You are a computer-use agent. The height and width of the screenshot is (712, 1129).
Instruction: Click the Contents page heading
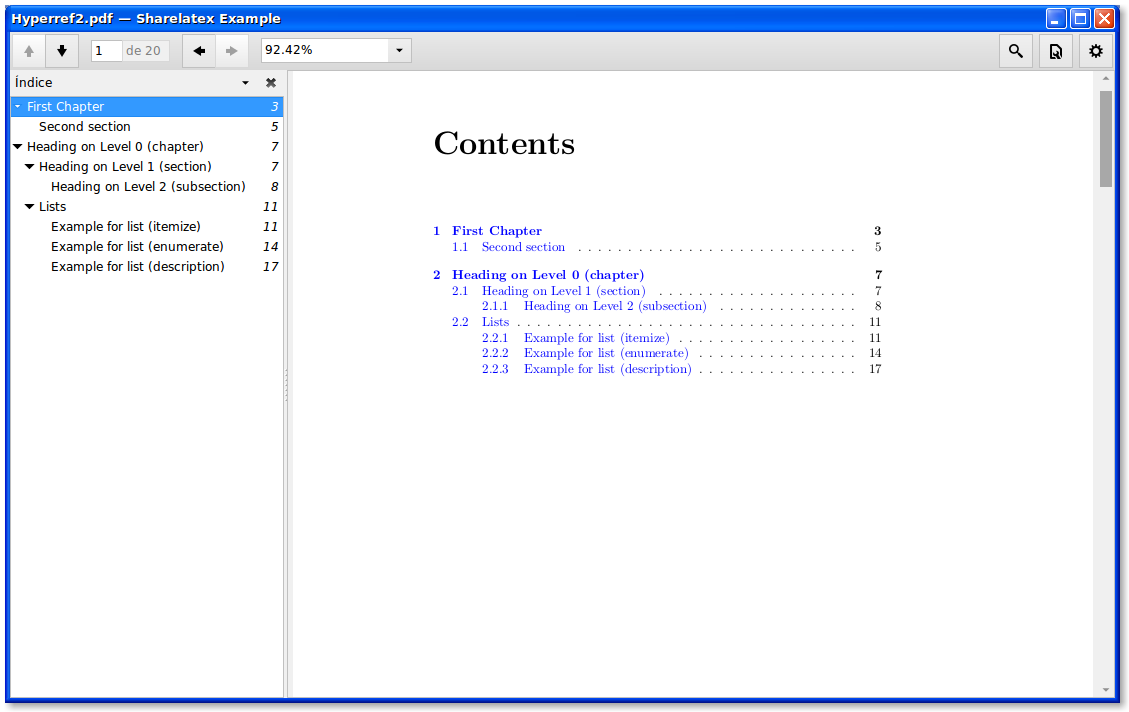coord(504,143)
